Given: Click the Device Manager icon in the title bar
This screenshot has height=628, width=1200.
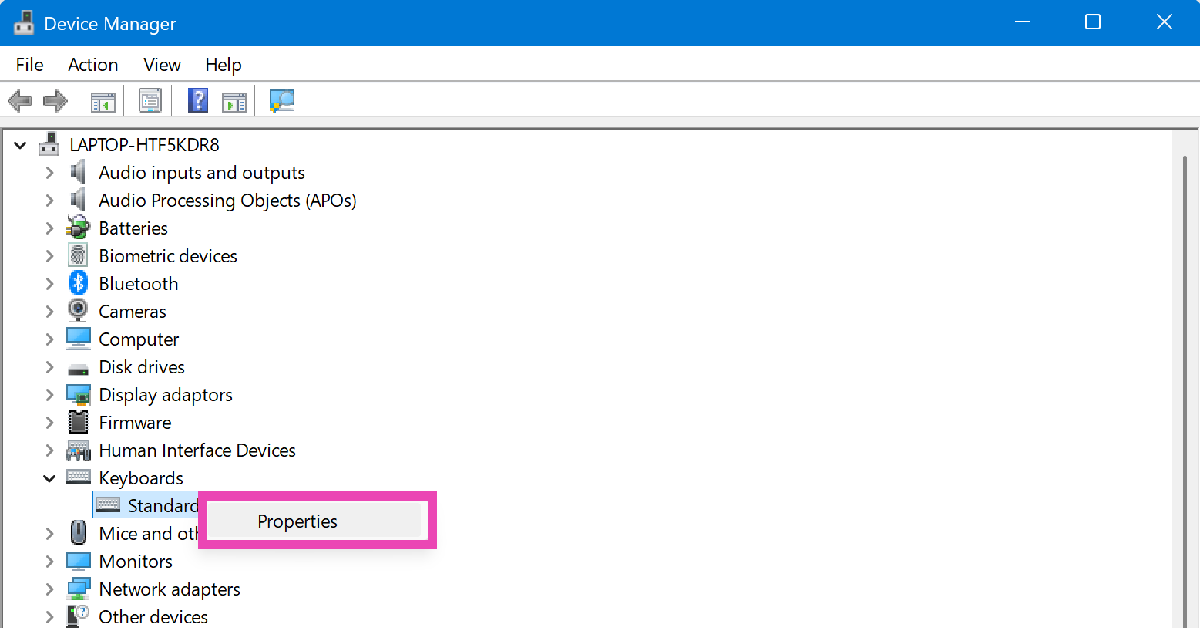Looking at the screenshot, I should 24,22.
